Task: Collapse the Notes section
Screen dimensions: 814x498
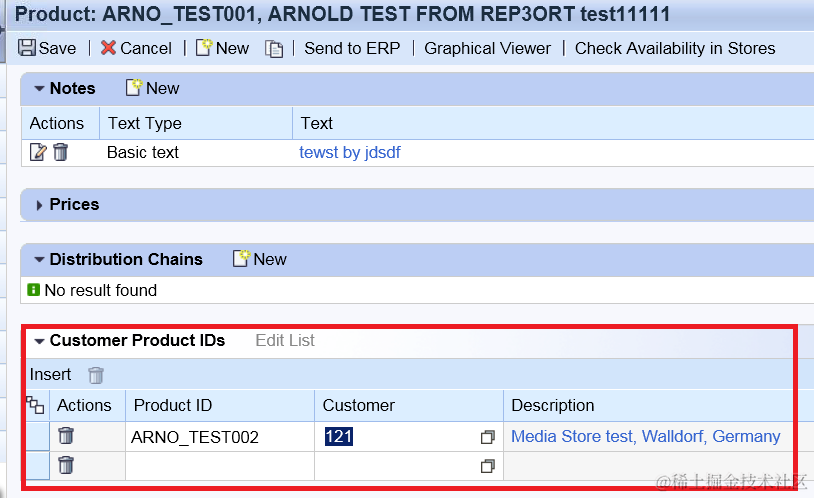Action: click(x=39, y=89)
